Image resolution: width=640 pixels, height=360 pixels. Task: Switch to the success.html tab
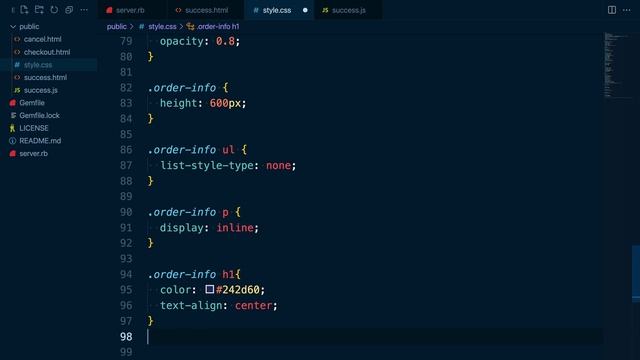click(x=207, y=10)
